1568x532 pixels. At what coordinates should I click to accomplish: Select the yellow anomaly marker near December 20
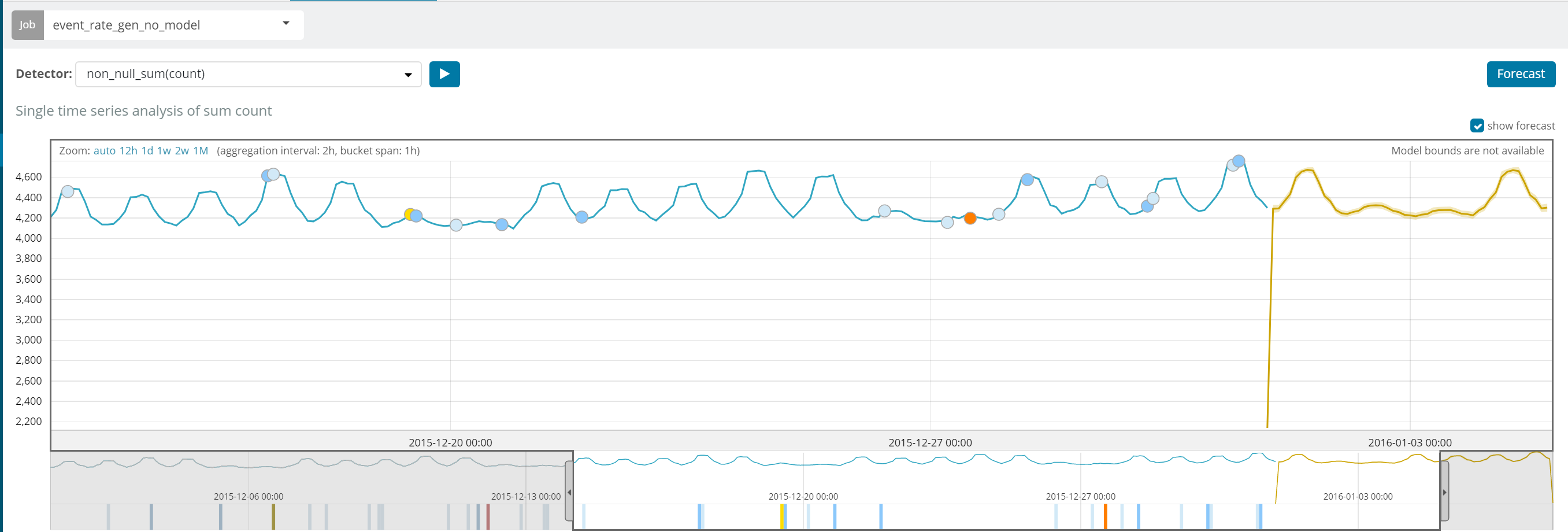coord(409,215)
